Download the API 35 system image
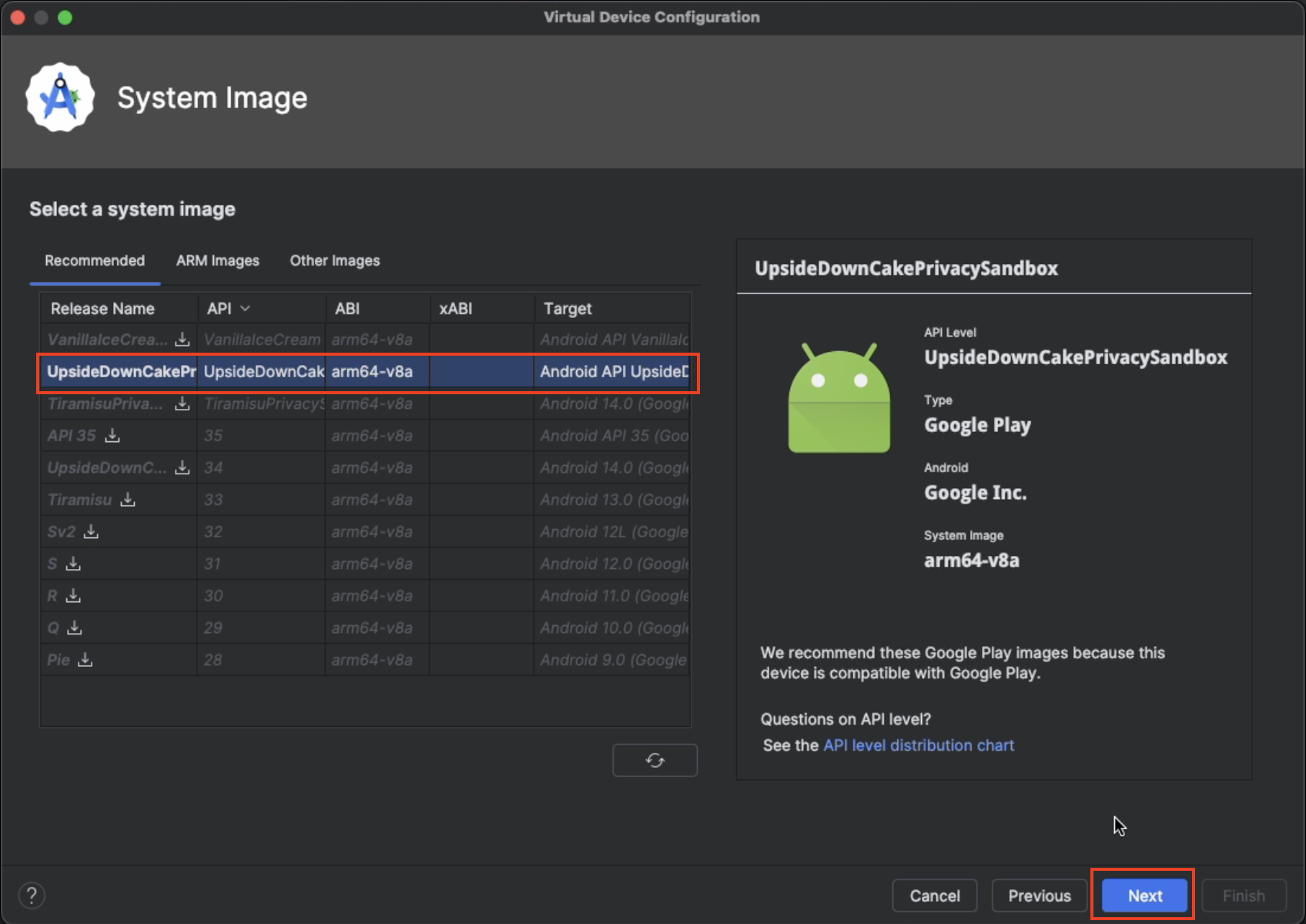 tap(112, 436)
